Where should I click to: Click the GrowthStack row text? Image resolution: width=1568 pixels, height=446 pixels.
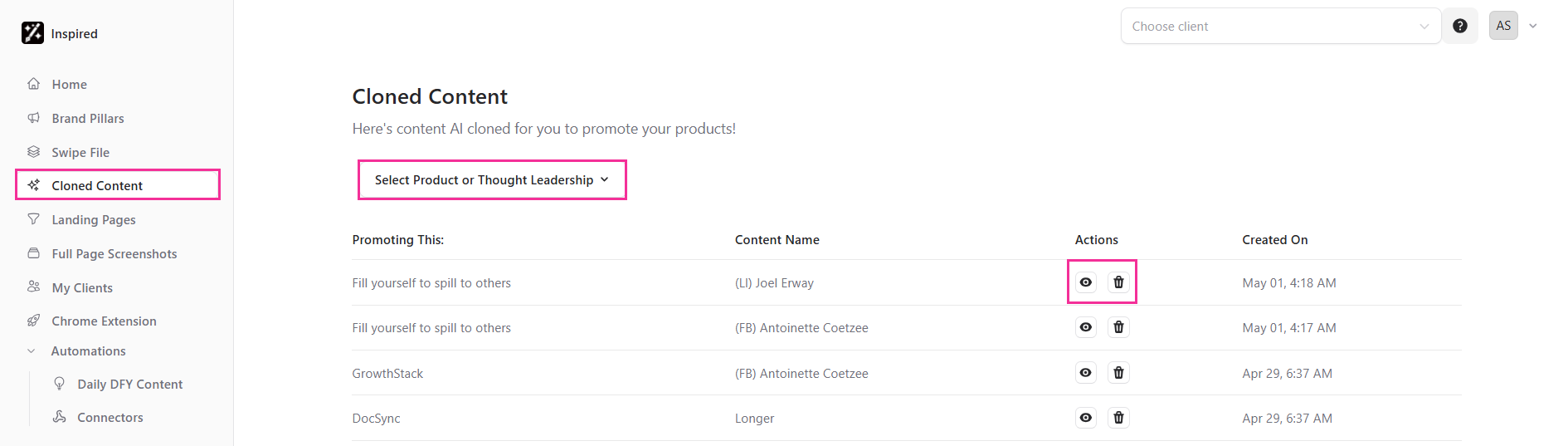point(387,374)
